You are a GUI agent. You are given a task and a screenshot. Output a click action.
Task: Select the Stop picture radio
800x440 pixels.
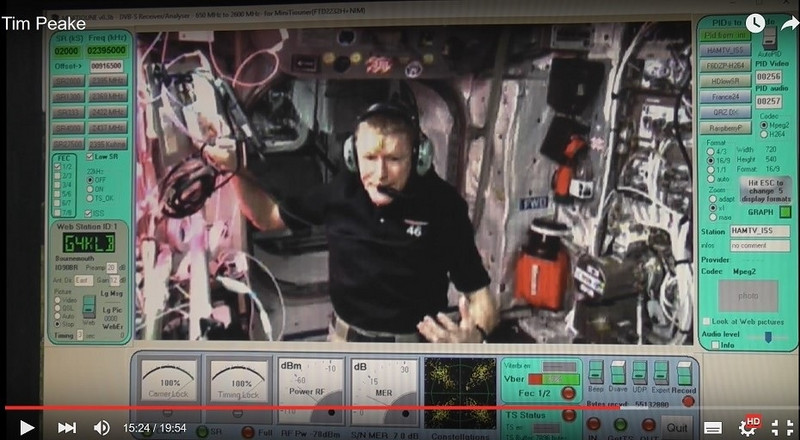[x=57, y=324]
